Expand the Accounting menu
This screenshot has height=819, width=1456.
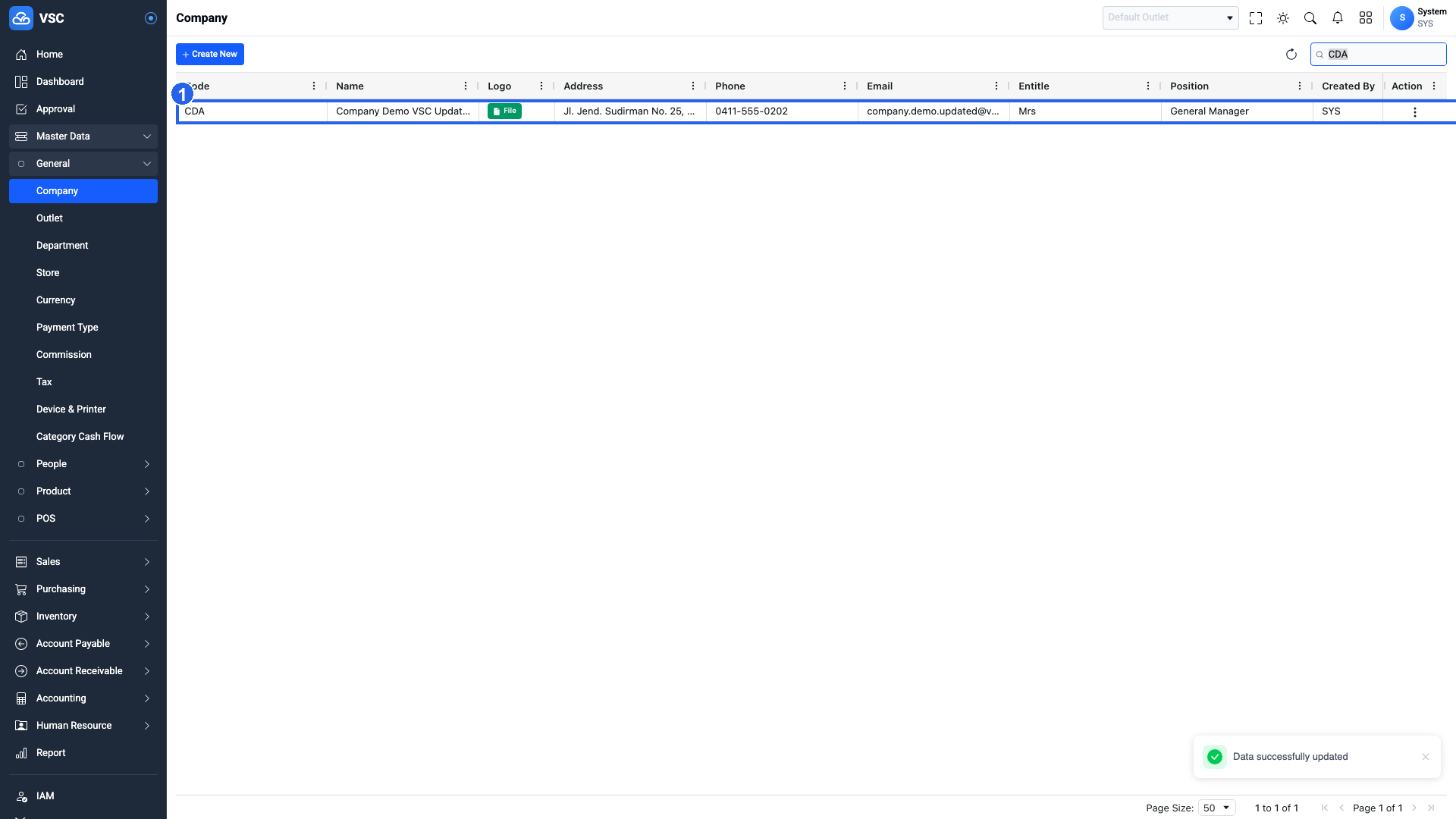tap(83, 698)
